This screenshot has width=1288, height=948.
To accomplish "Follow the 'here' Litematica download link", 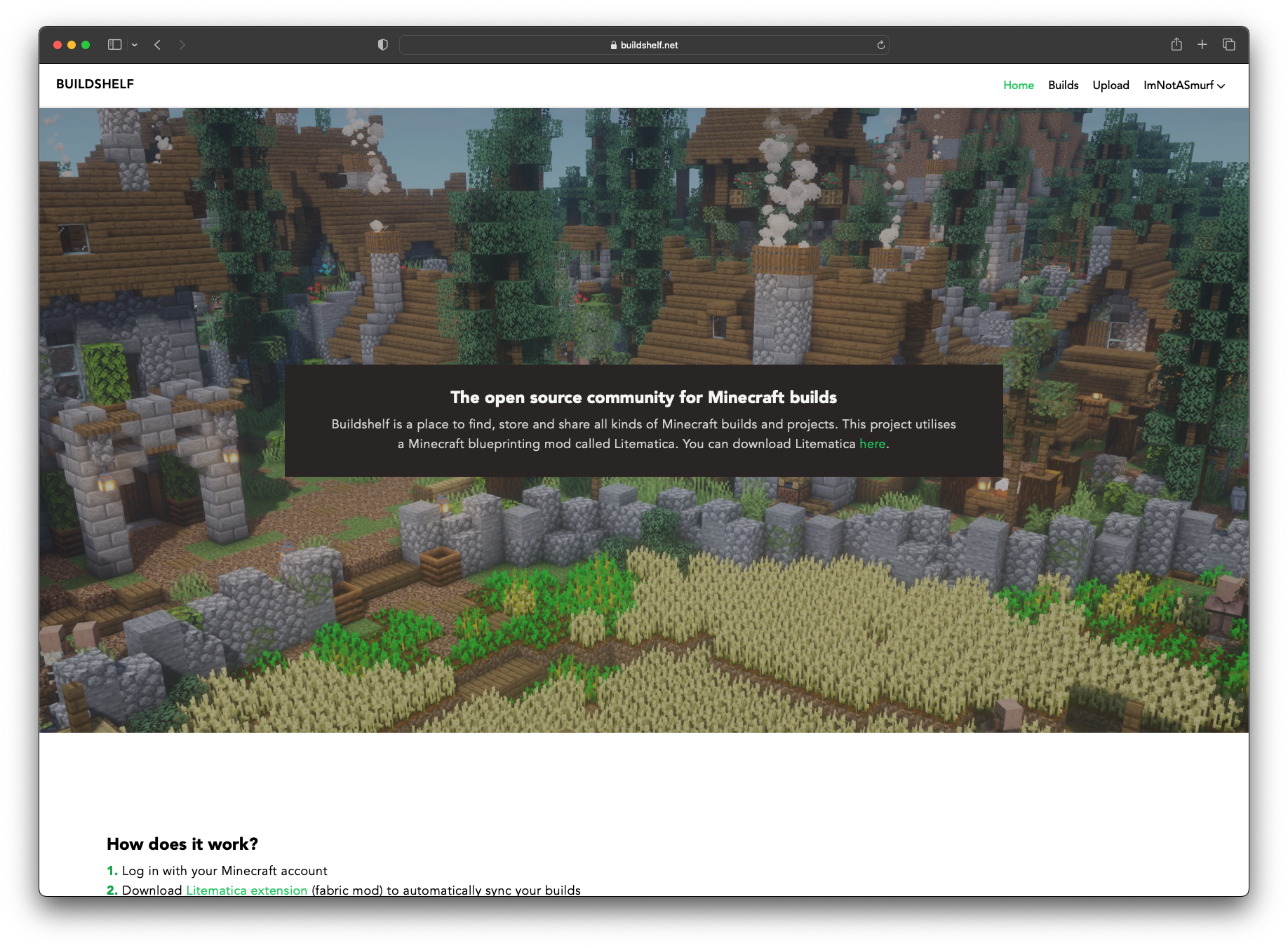I will 872,444.
